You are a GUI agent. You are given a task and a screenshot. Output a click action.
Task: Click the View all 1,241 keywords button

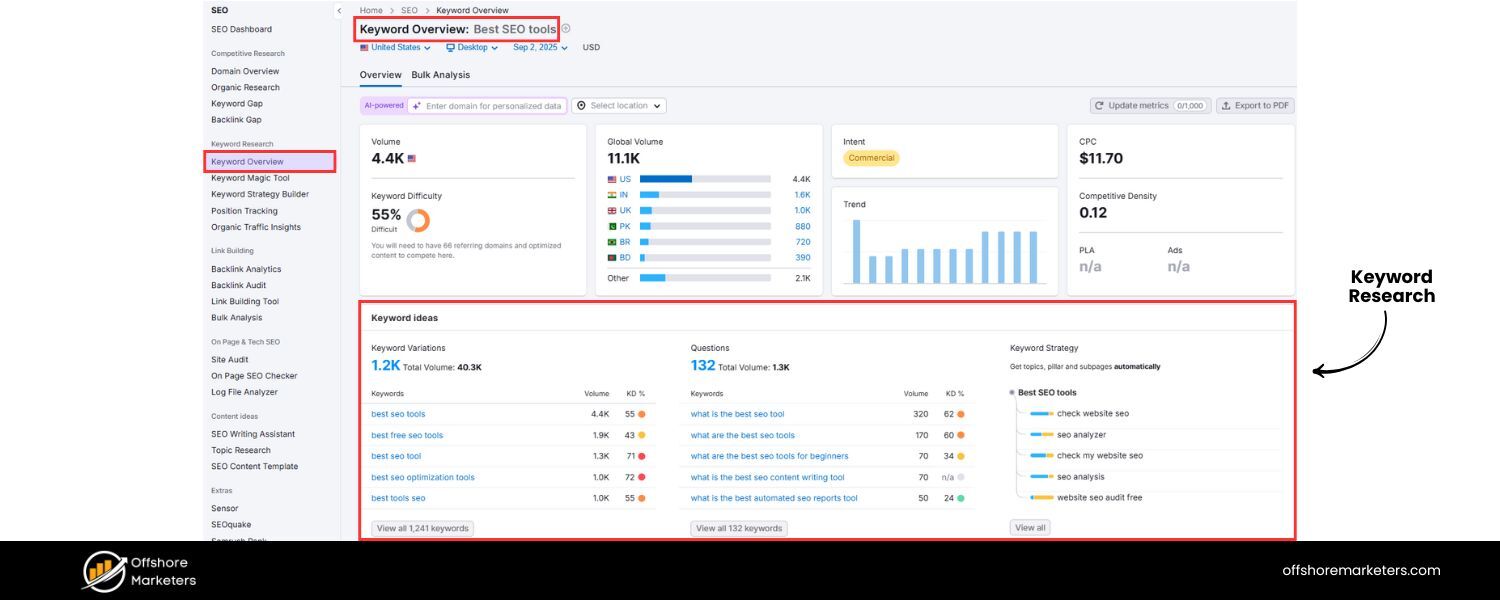click(422, 528)
